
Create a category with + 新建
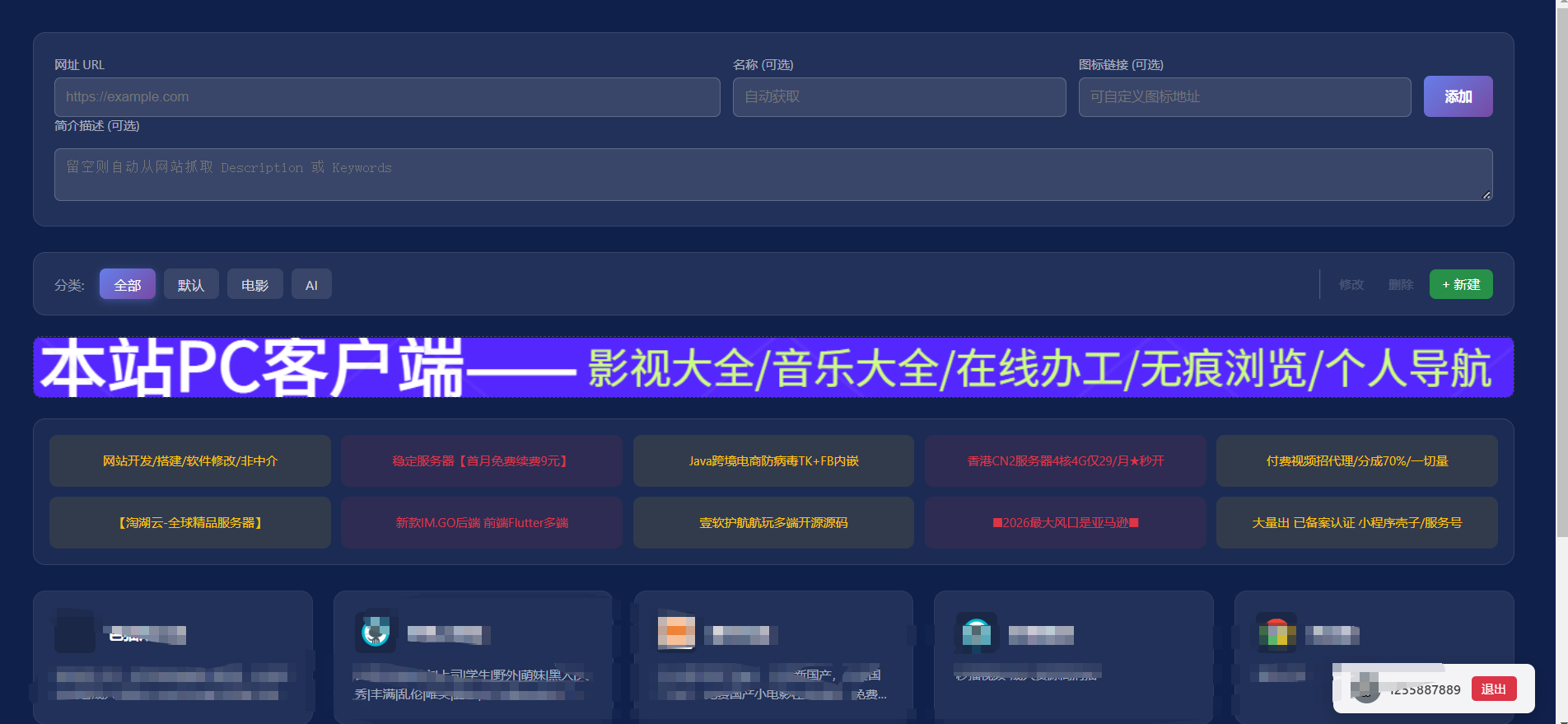[1461, 284]
